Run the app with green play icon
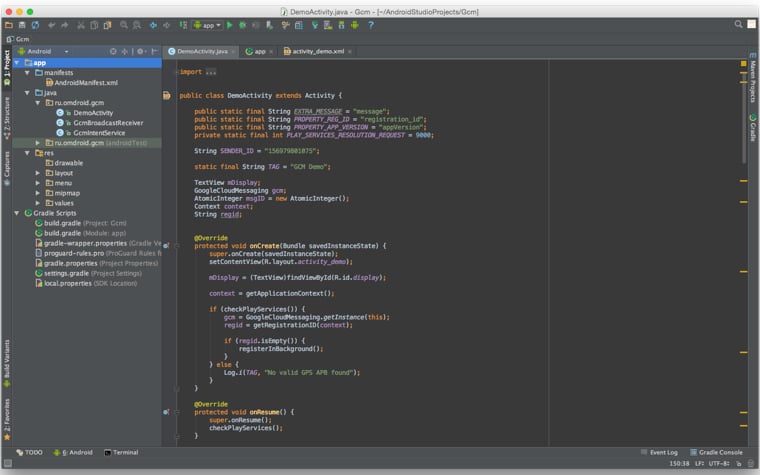Viewport: 760px width, 475px height. pos(230,25)
